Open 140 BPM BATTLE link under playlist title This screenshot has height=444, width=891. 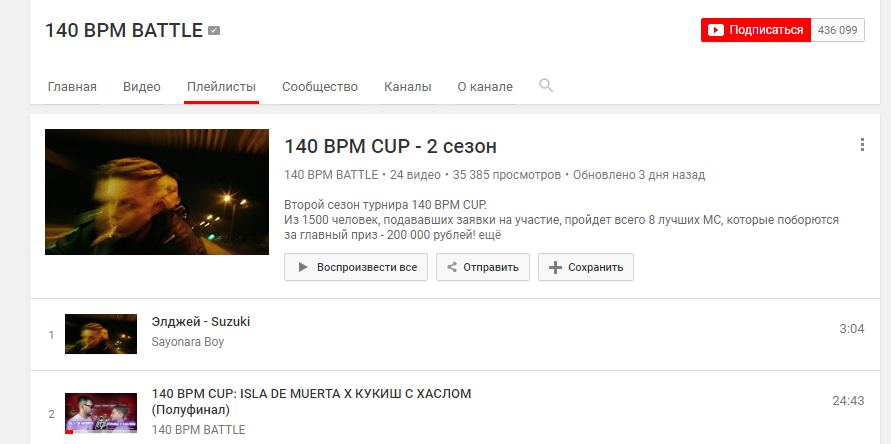pos(331,175)
